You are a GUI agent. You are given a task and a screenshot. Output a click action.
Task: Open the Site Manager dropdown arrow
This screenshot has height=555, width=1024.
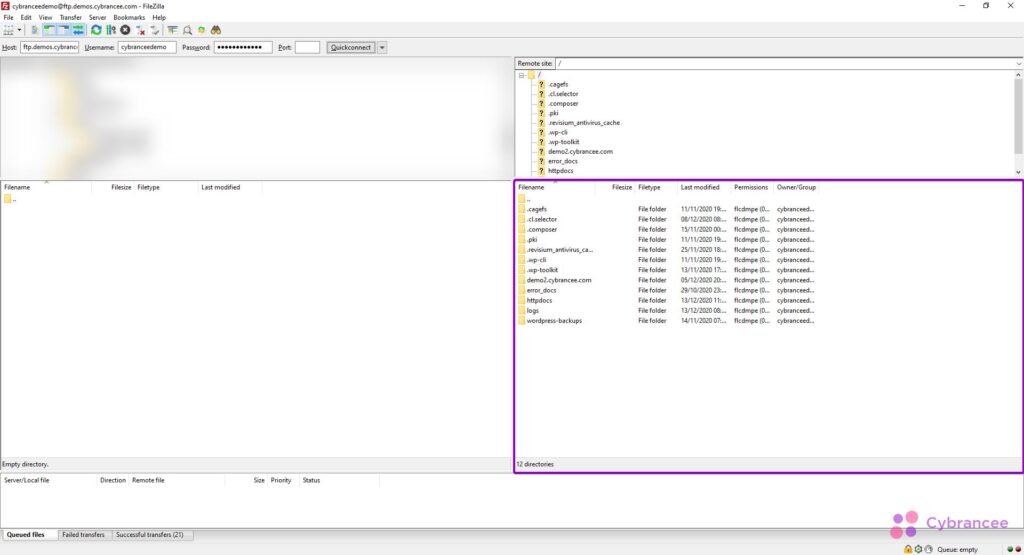pos(20,30)
